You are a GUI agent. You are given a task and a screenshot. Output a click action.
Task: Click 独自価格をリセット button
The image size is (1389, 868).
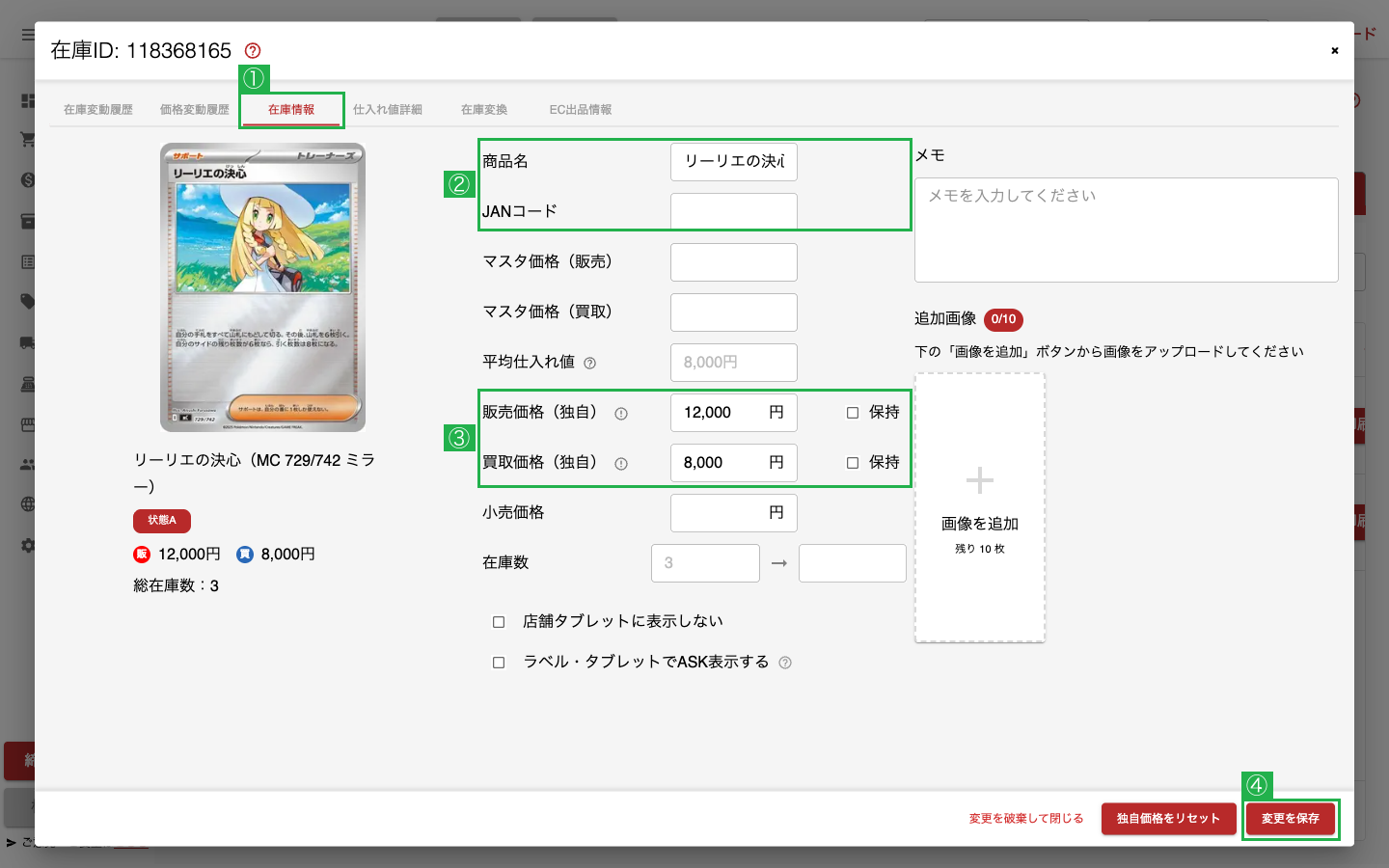(x=1169, y=819)
